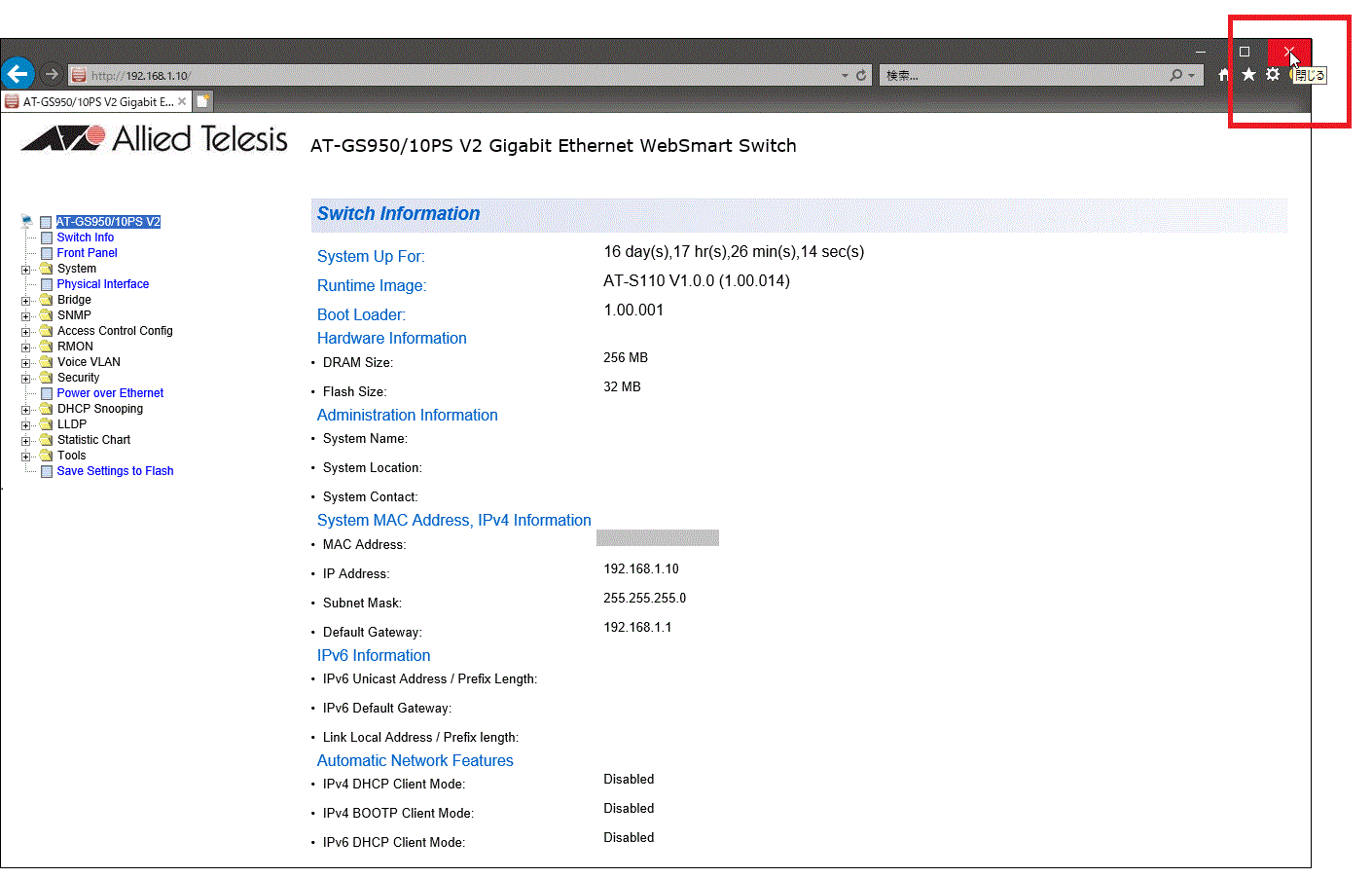Click the browser Forward arrow button
This screenshot has width=1372, height=878.
click(x=52, y=74)
